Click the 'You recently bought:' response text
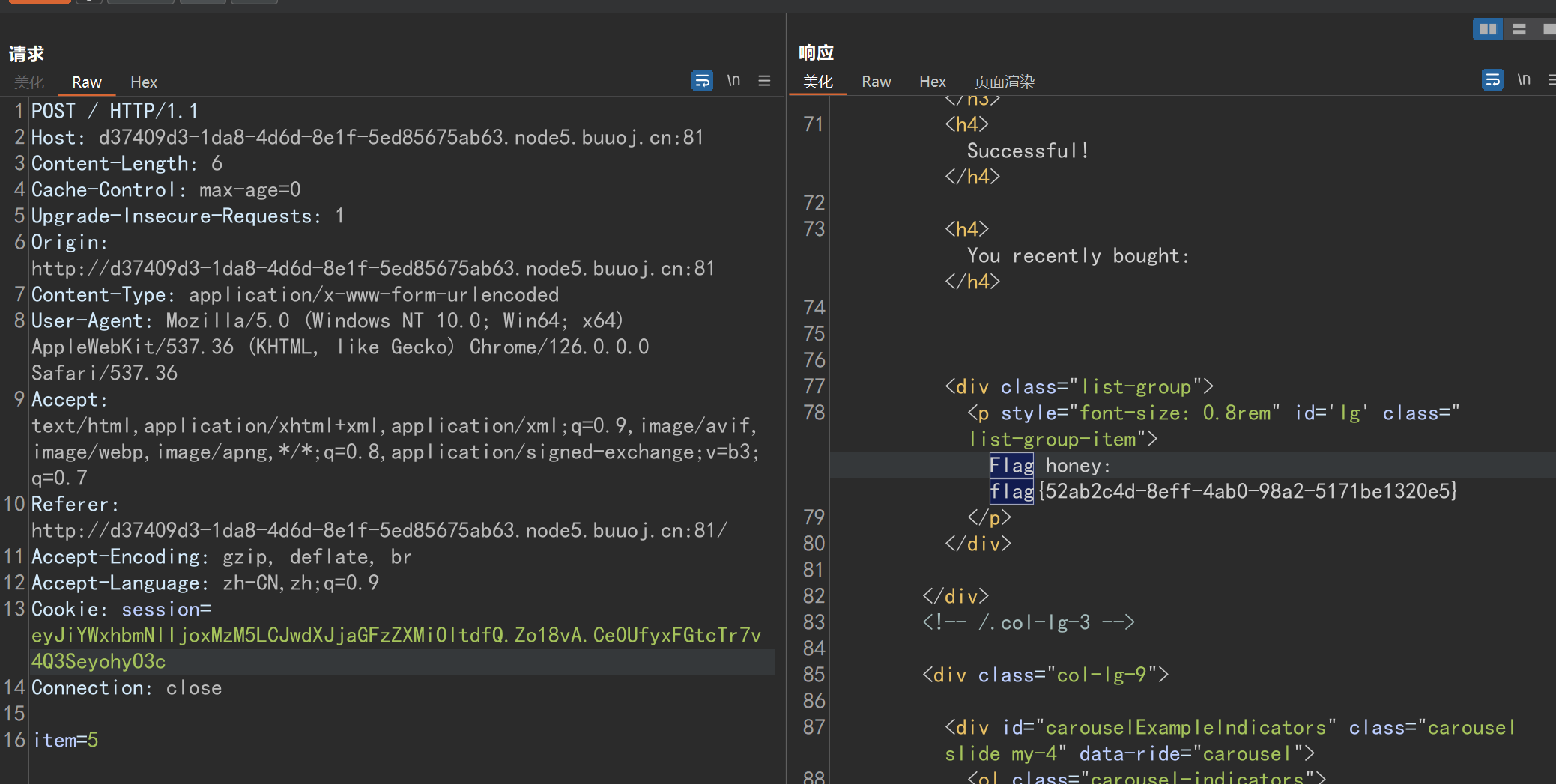Image resolution: width=1556 pixels, height=784 pixels. tap(1078, 256)
